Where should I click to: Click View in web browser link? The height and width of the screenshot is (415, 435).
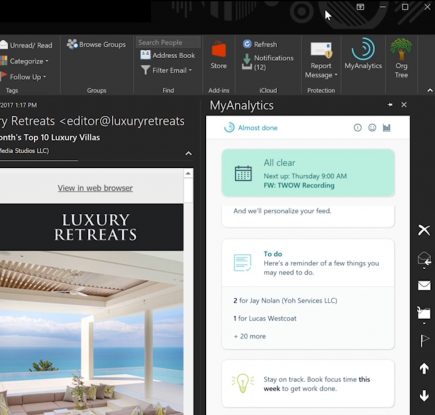pyautogui.click(x=95, y=188)
